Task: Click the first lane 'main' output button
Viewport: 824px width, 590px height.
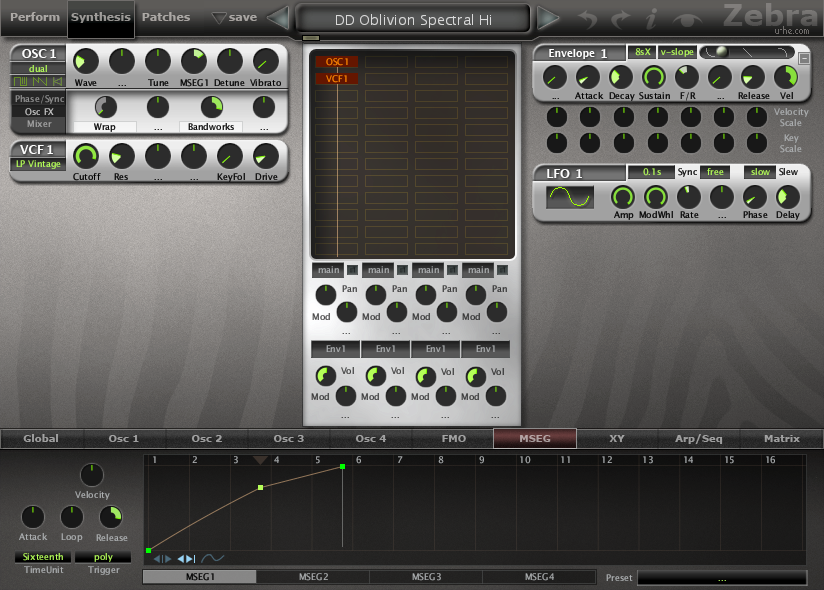Action: click(328, 270)
